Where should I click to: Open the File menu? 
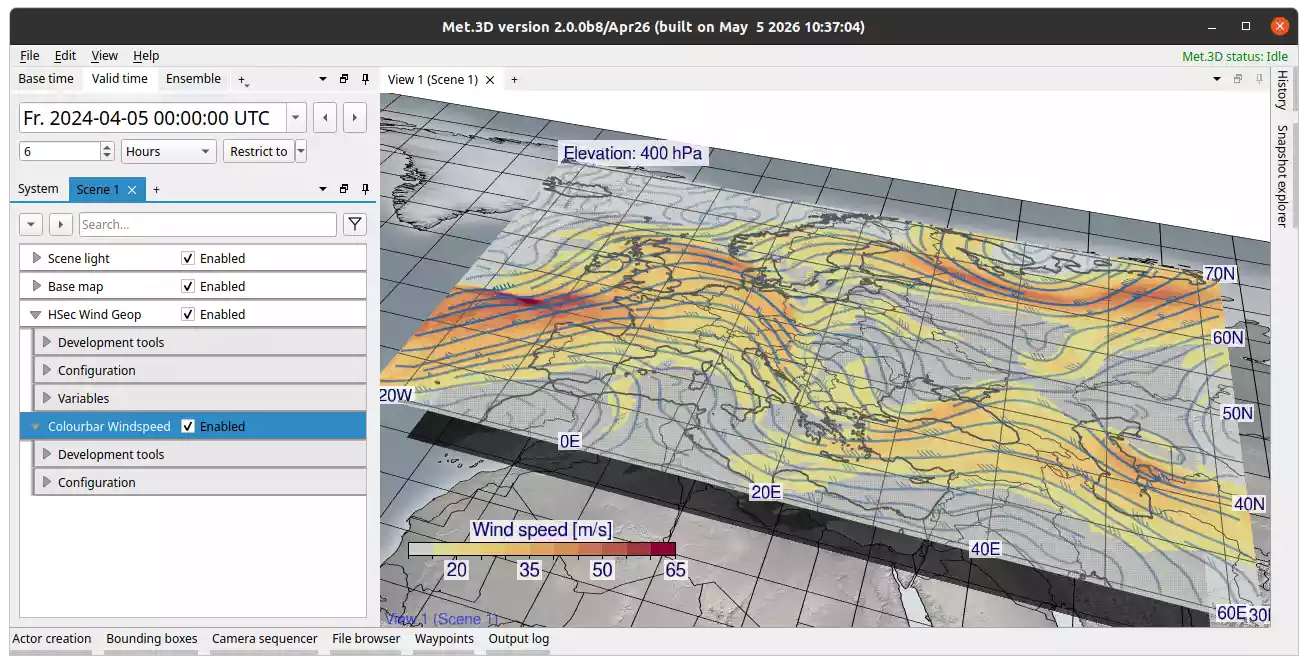[x=30, y=56]
